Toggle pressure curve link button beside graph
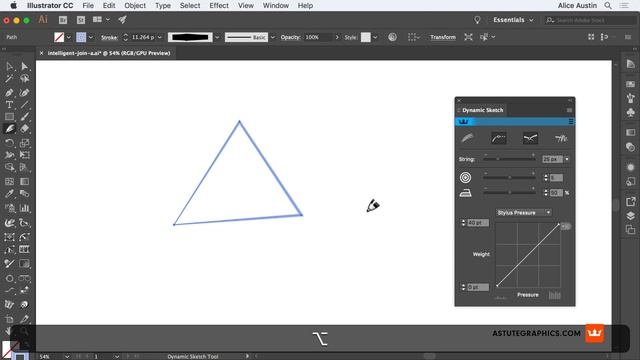Image resolution: width=640 pixels, height=360 pixels. (566, 226)
